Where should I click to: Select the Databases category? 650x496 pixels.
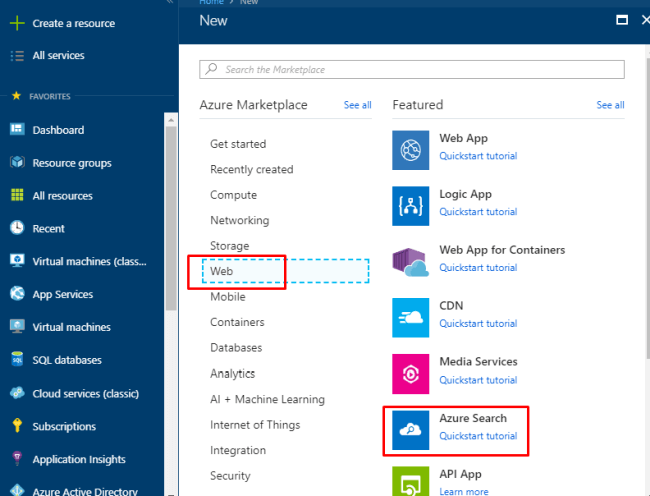[236, 347]
